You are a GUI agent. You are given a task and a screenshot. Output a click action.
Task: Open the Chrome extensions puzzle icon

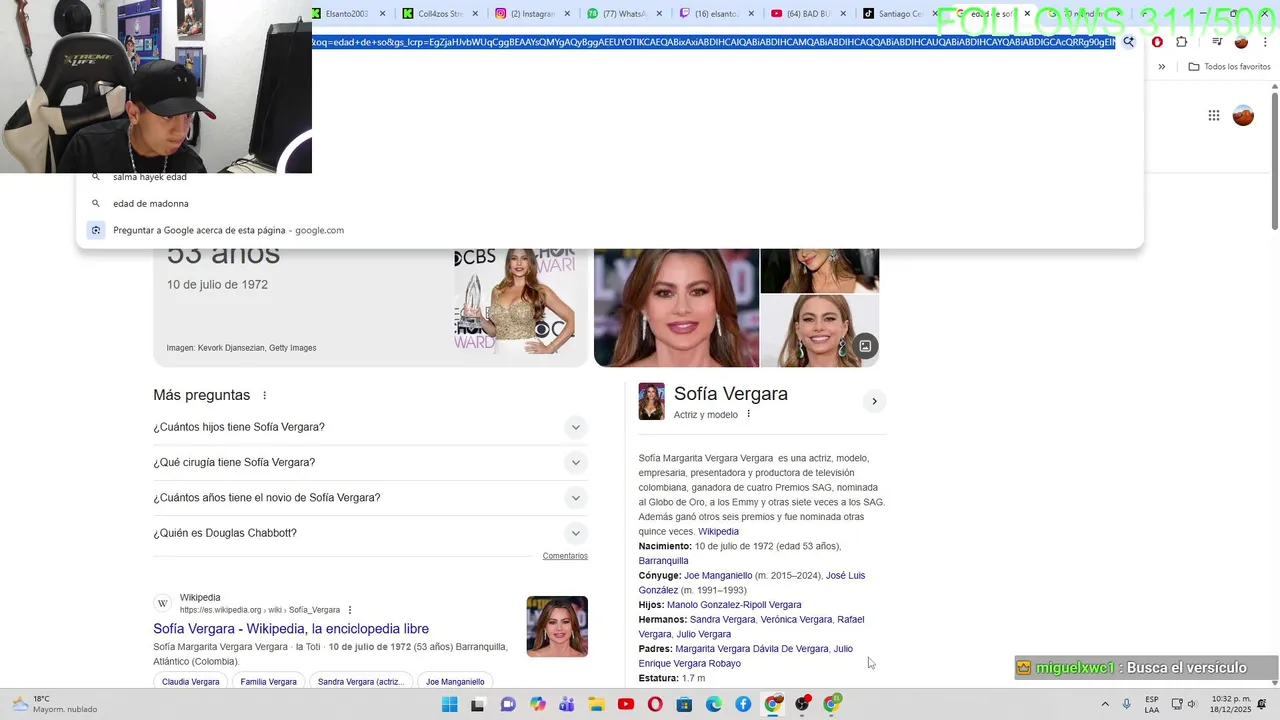point(1182,42)
